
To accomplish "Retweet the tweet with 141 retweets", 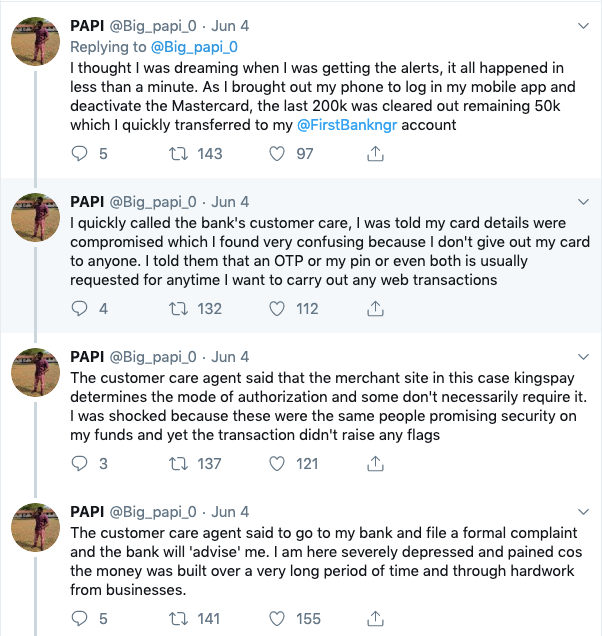I will pyautogui.click(x=181, y=619).
